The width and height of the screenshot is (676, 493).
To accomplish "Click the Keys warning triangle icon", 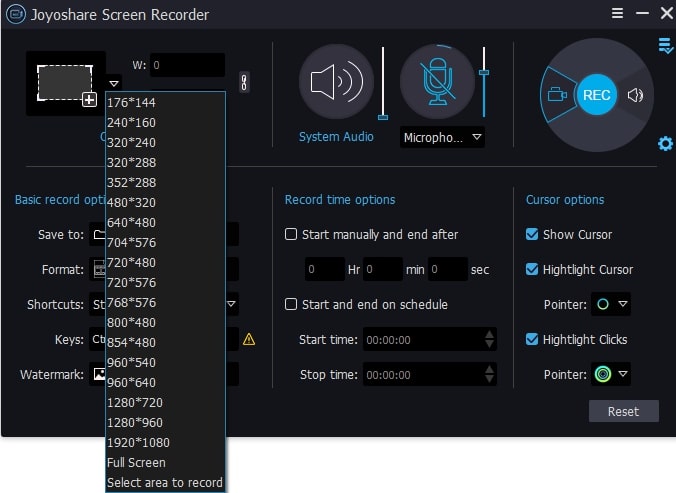I will (249, 340).
